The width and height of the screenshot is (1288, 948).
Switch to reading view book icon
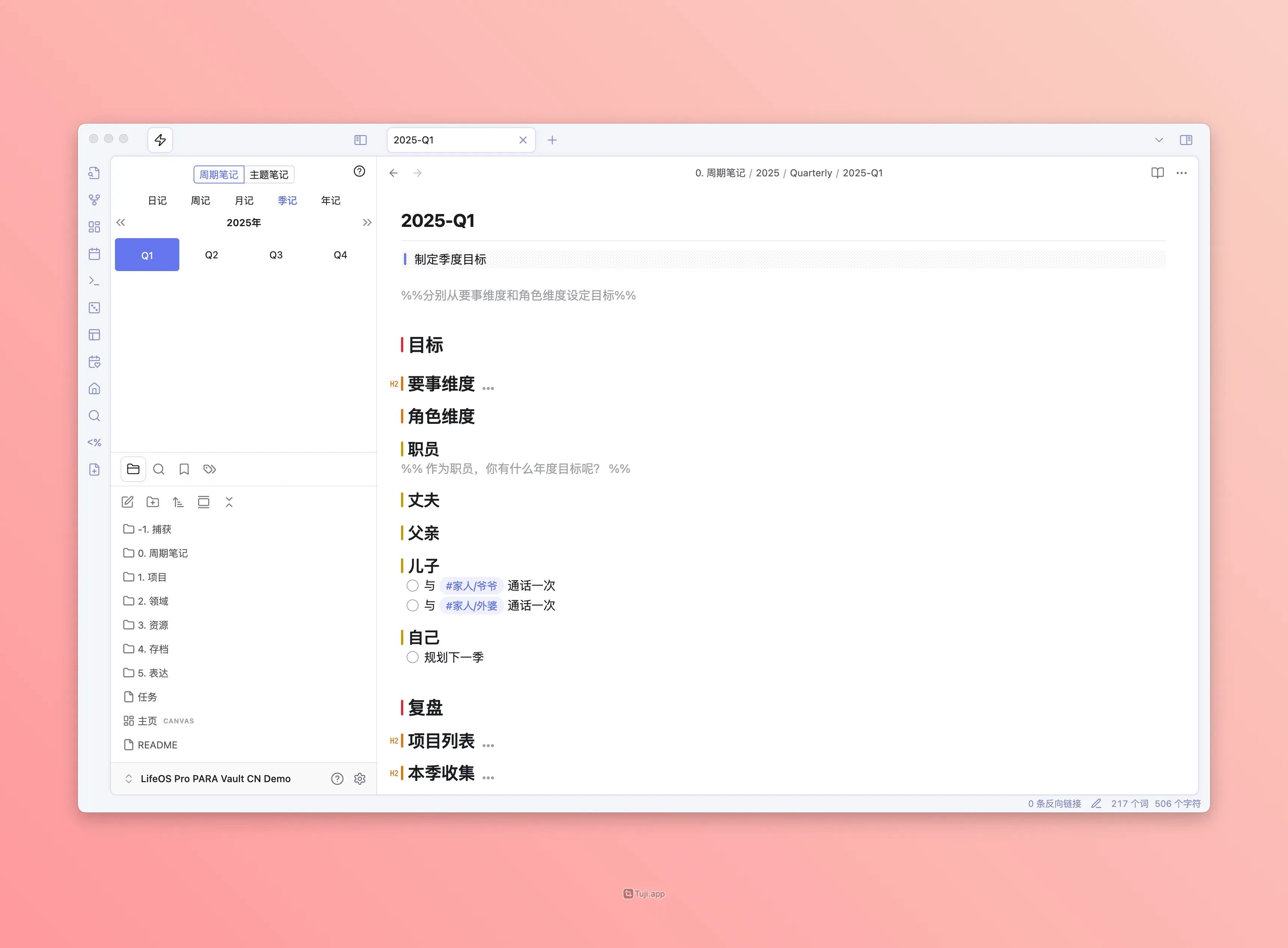point(1157,173)
